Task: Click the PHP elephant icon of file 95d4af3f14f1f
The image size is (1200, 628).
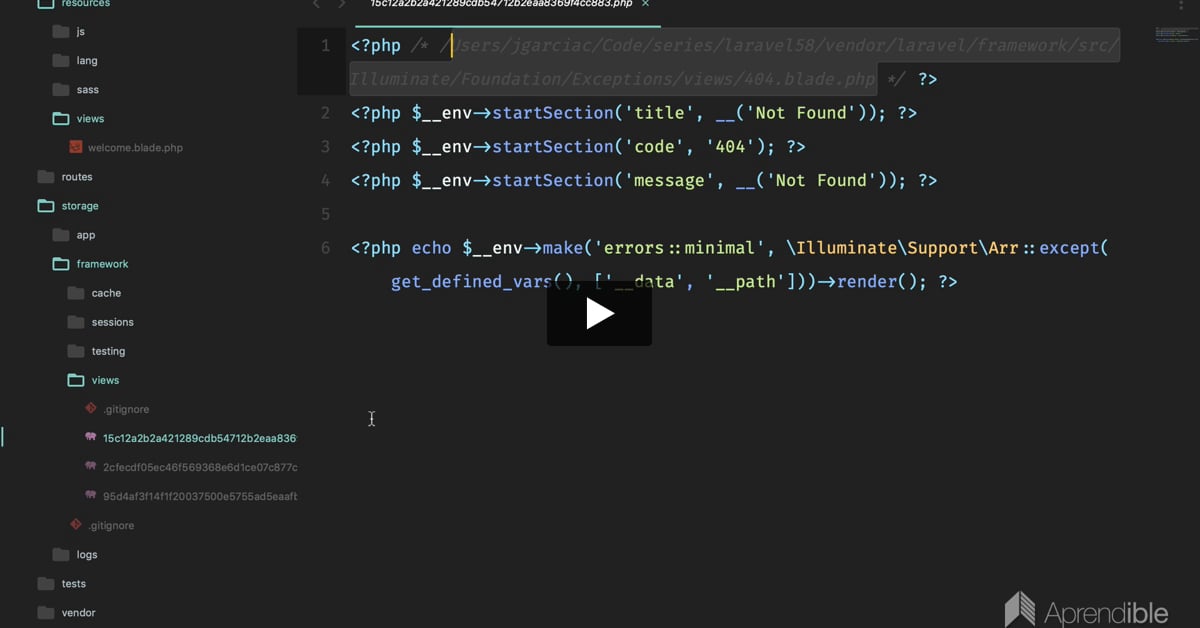Action: click(x=91, y=496)
